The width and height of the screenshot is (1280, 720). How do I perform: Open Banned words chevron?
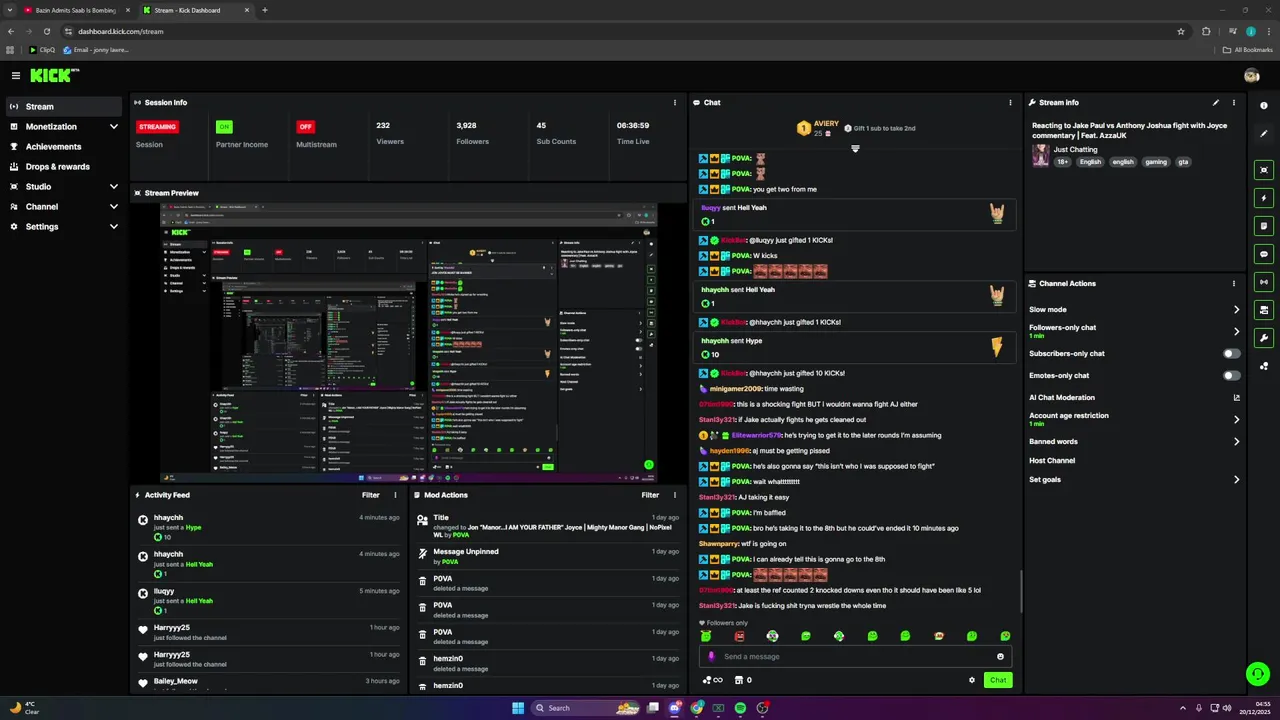point(1236,441)
